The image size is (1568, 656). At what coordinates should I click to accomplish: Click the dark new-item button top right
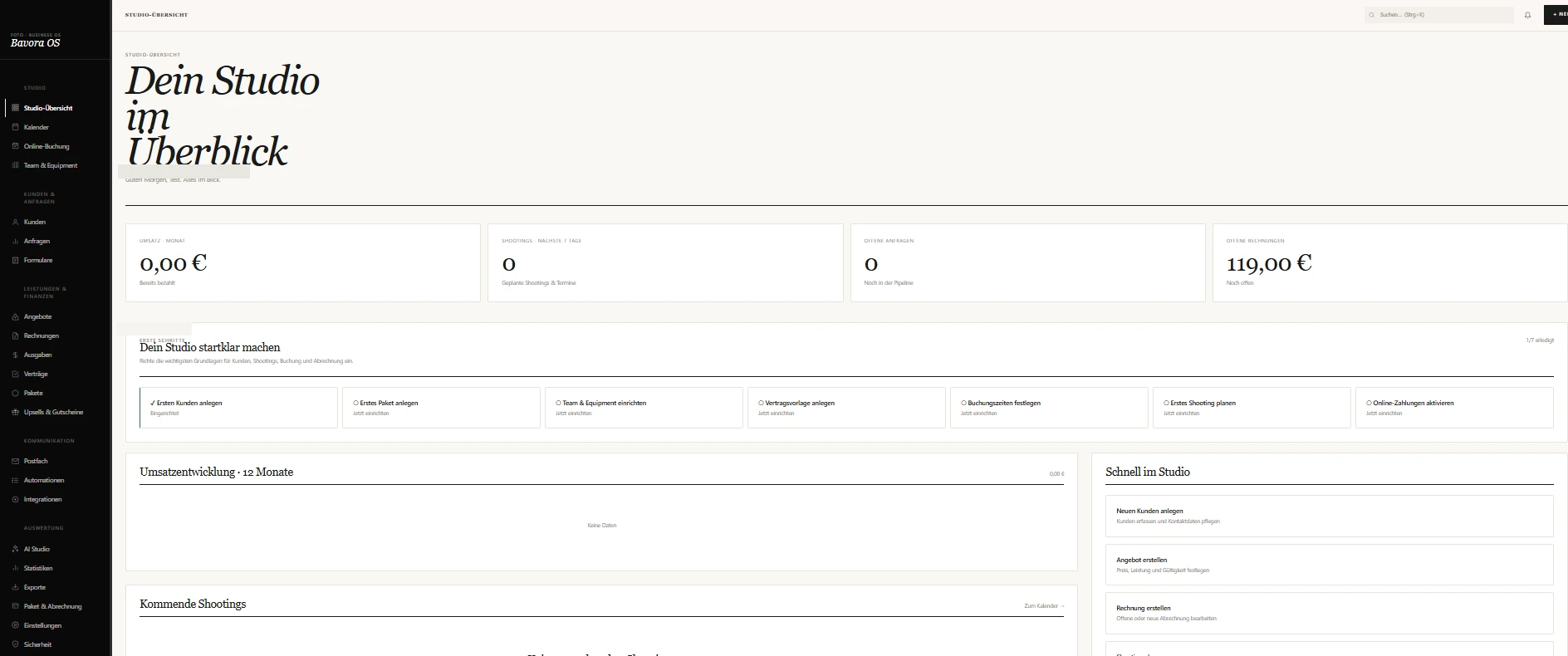point(1556,15)
